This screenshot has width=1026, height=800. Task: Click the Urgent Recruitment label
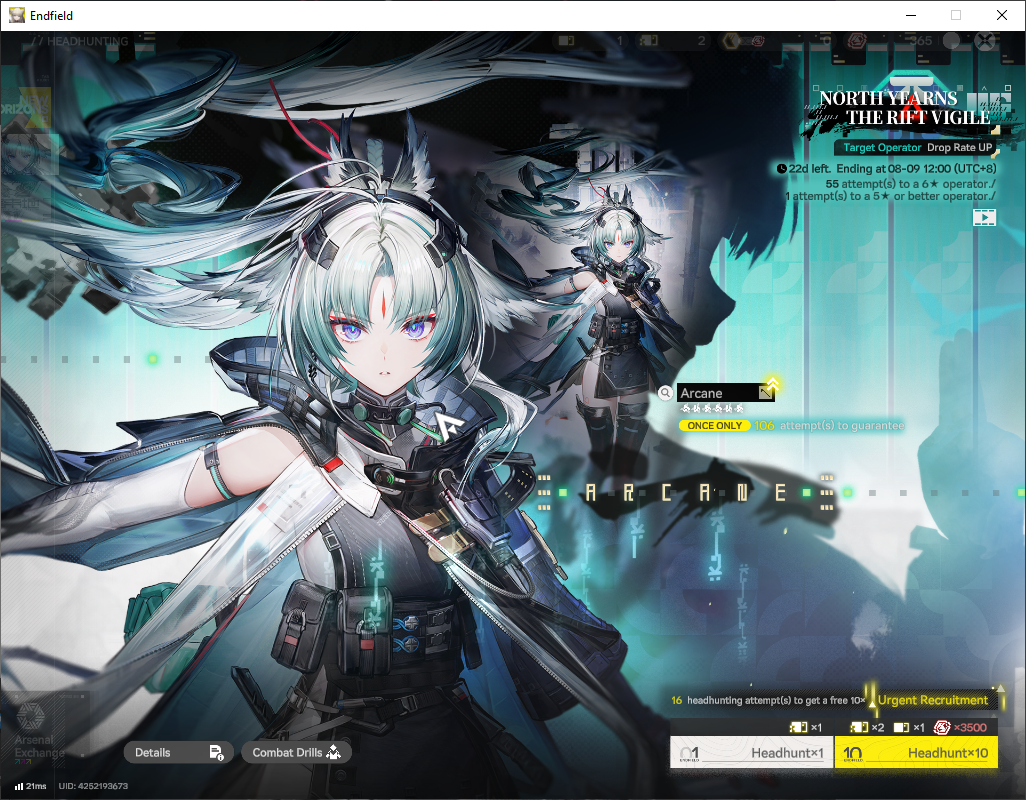(x=932, y=700)
